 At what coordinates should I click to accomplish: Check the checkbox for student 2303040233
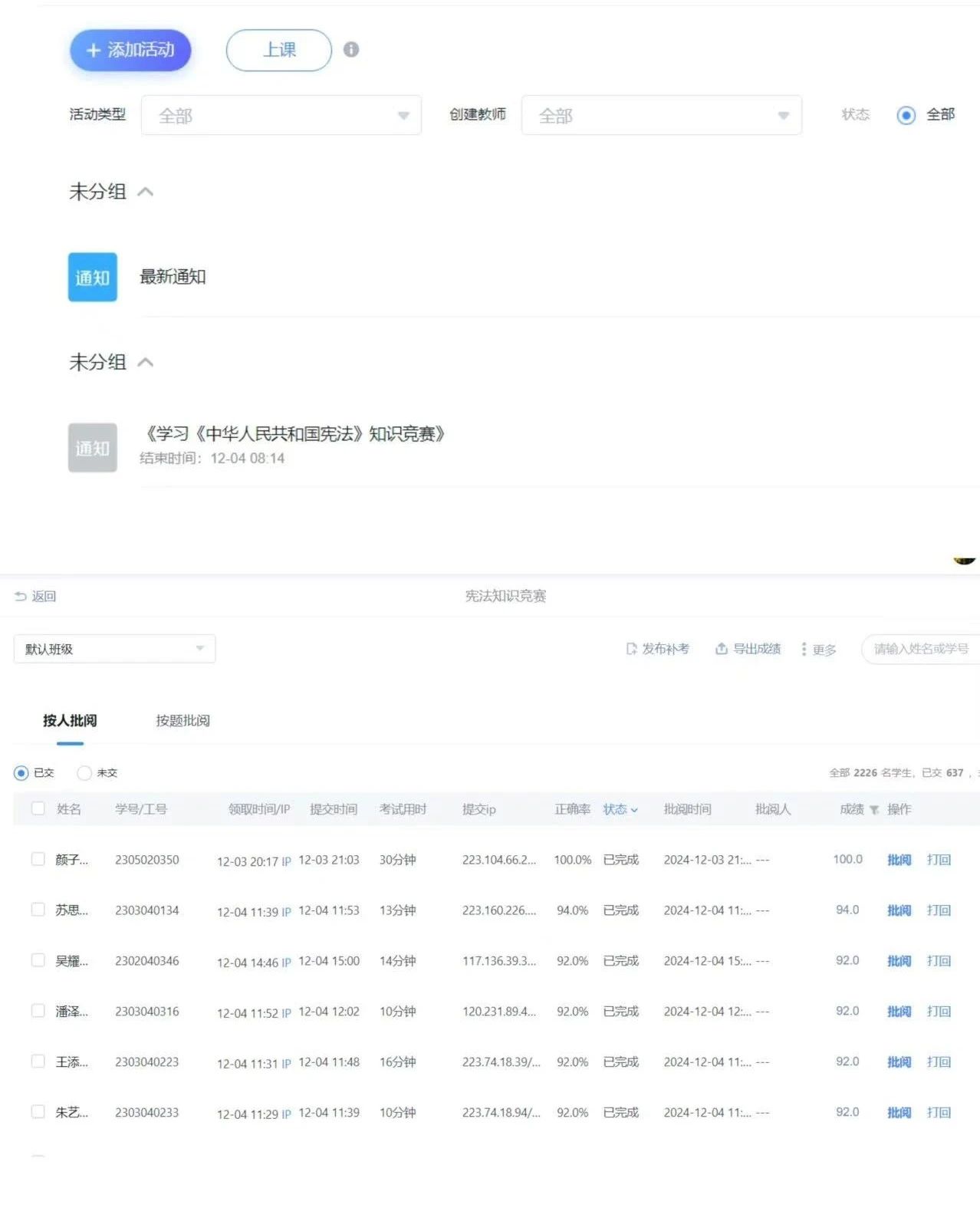(38, 1112)
